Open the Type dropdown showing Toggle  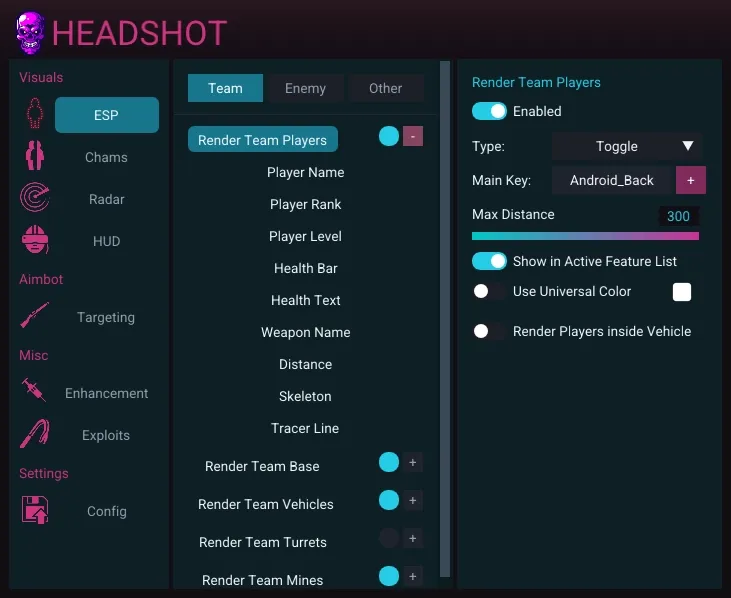click(627, 146)
